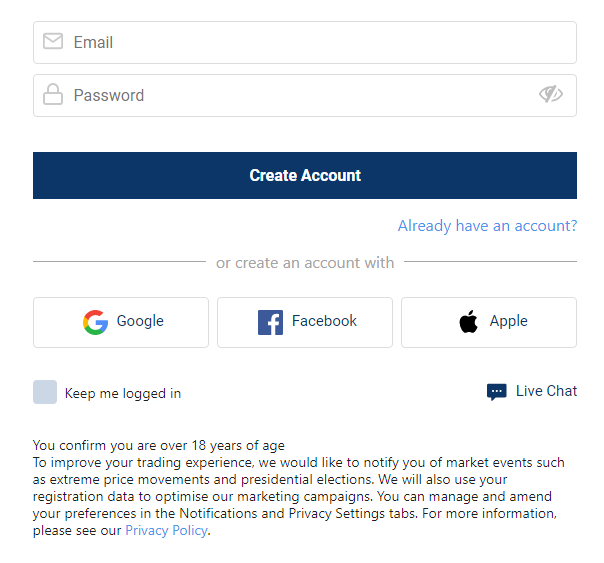Click the padlock icon in Password field
Screen dimensions: 604x563
[x=53, y=94]
